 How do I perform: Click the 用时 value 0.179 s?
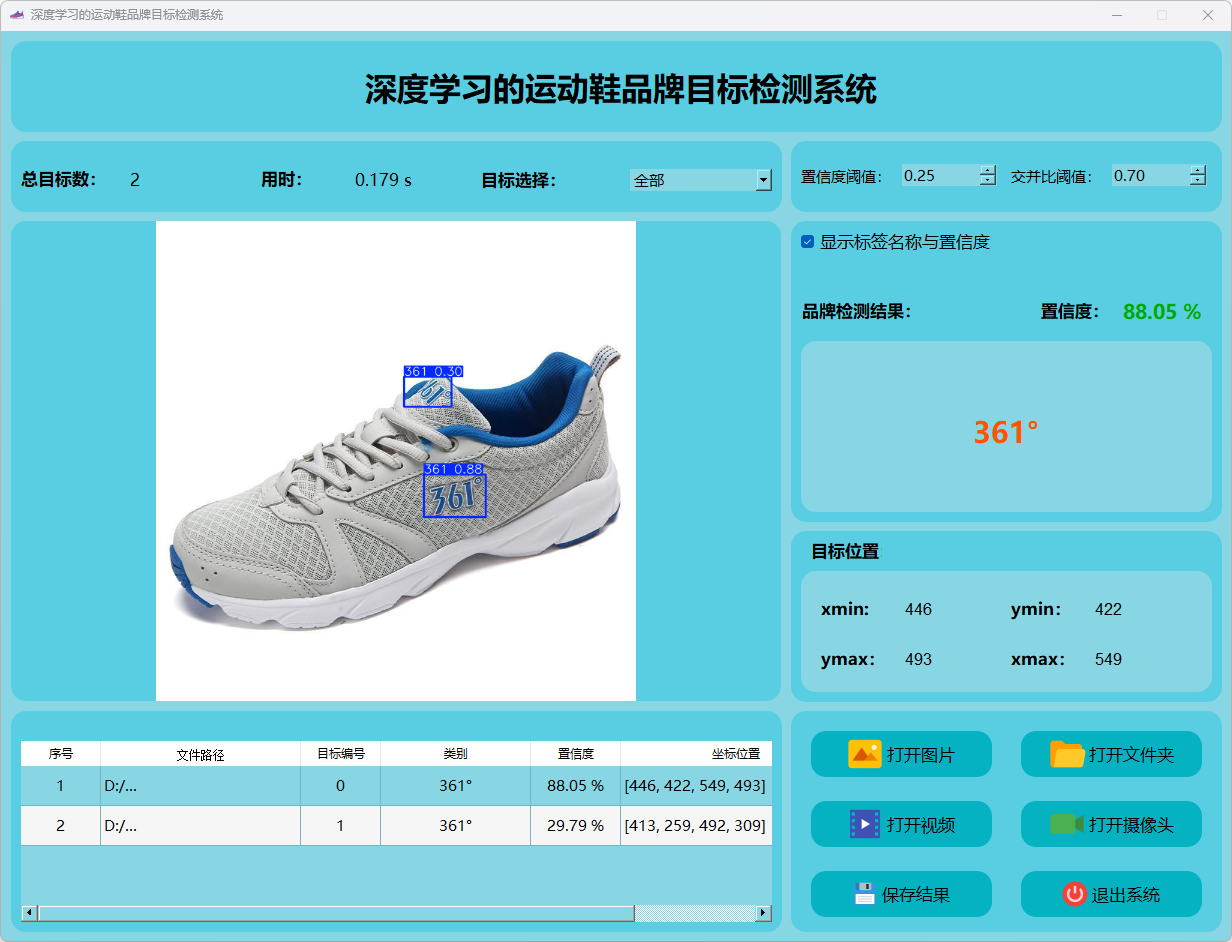pyautogui.click(x=383, y=180)
